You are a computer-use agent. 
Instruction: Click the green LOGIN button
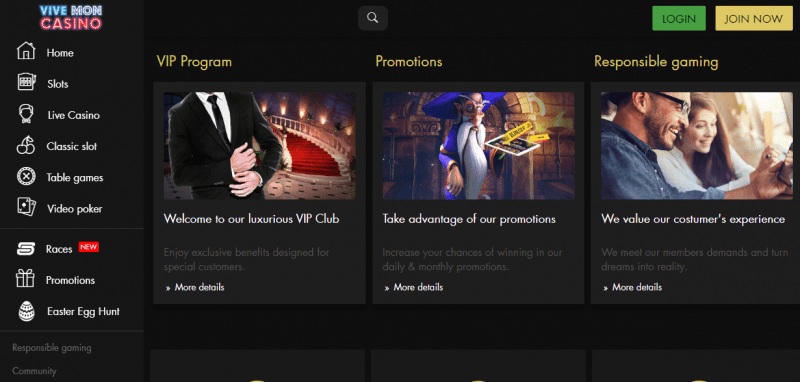(x=679, y=18)
